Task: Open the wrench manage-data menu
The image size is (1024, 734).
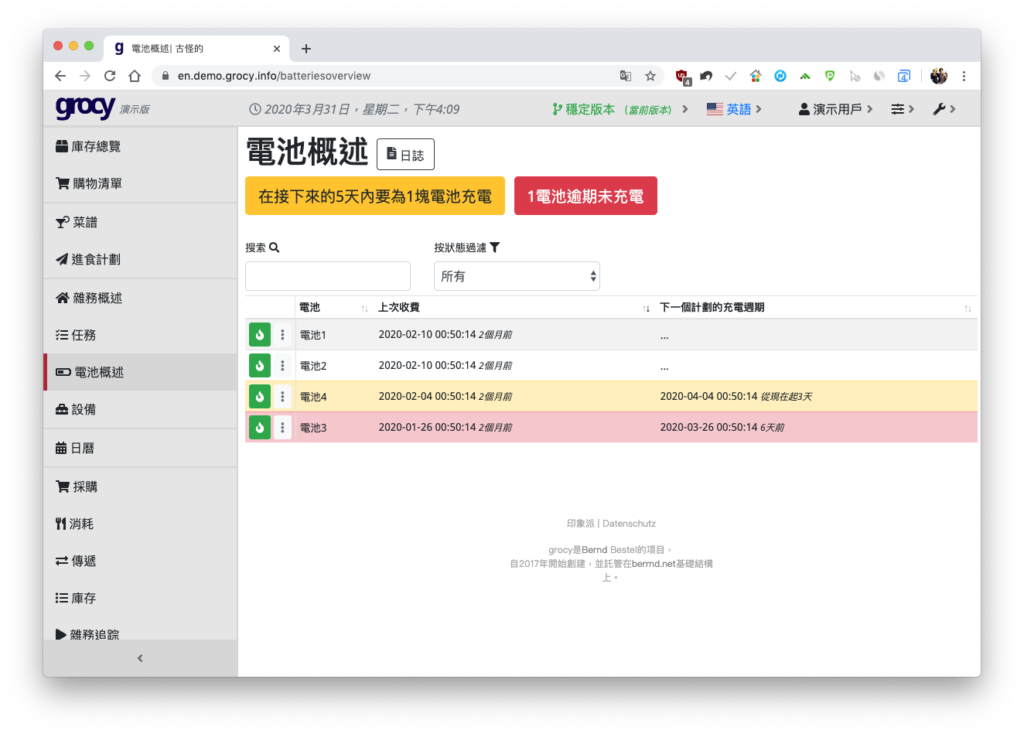Action: pyautogui.click(x=944, y=109)
